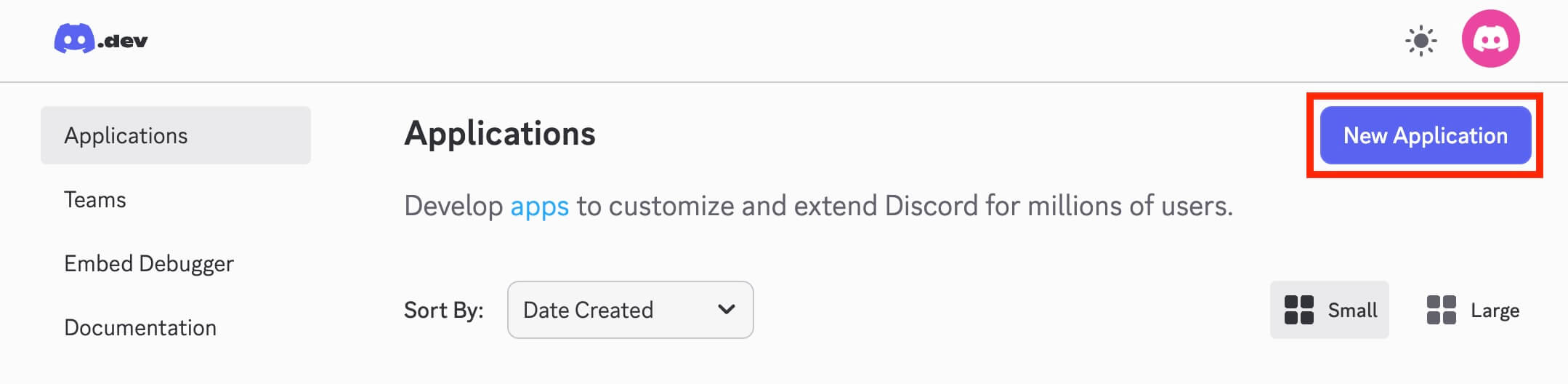Select Applications in the sidebar
1568x384 pixels.
[126, 135]
